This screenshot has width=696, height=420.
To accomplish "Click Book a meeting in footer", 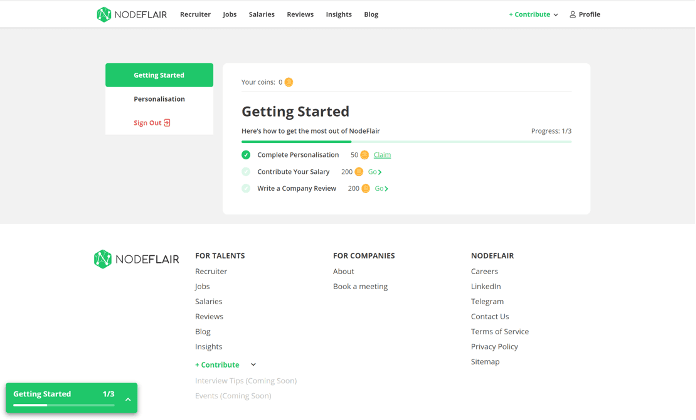I will pos(360,286).
